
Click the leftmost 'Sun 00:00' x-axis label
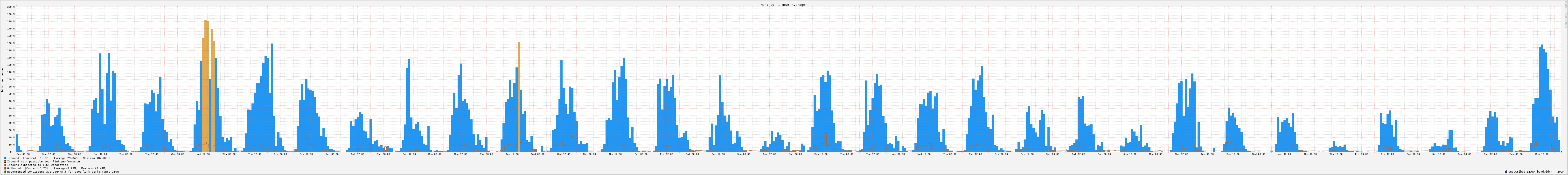(23, 154)
